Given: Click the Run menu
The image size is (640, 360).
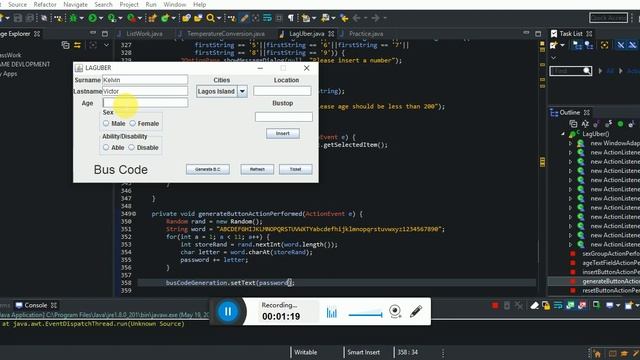Looking at the screenshot, I should pyautogui.click(x=151, y=4).
